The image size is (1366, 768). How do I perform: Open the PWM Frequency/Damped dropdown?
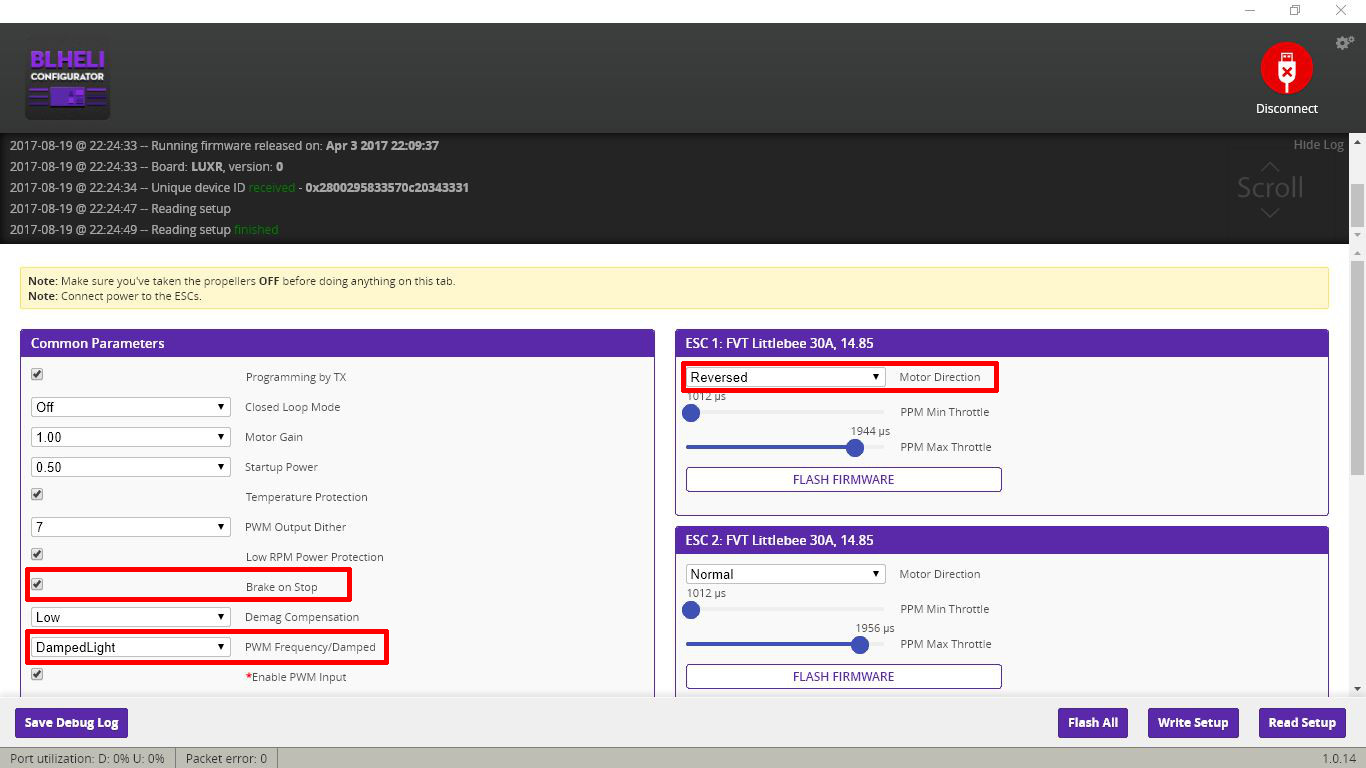point(131,647)
